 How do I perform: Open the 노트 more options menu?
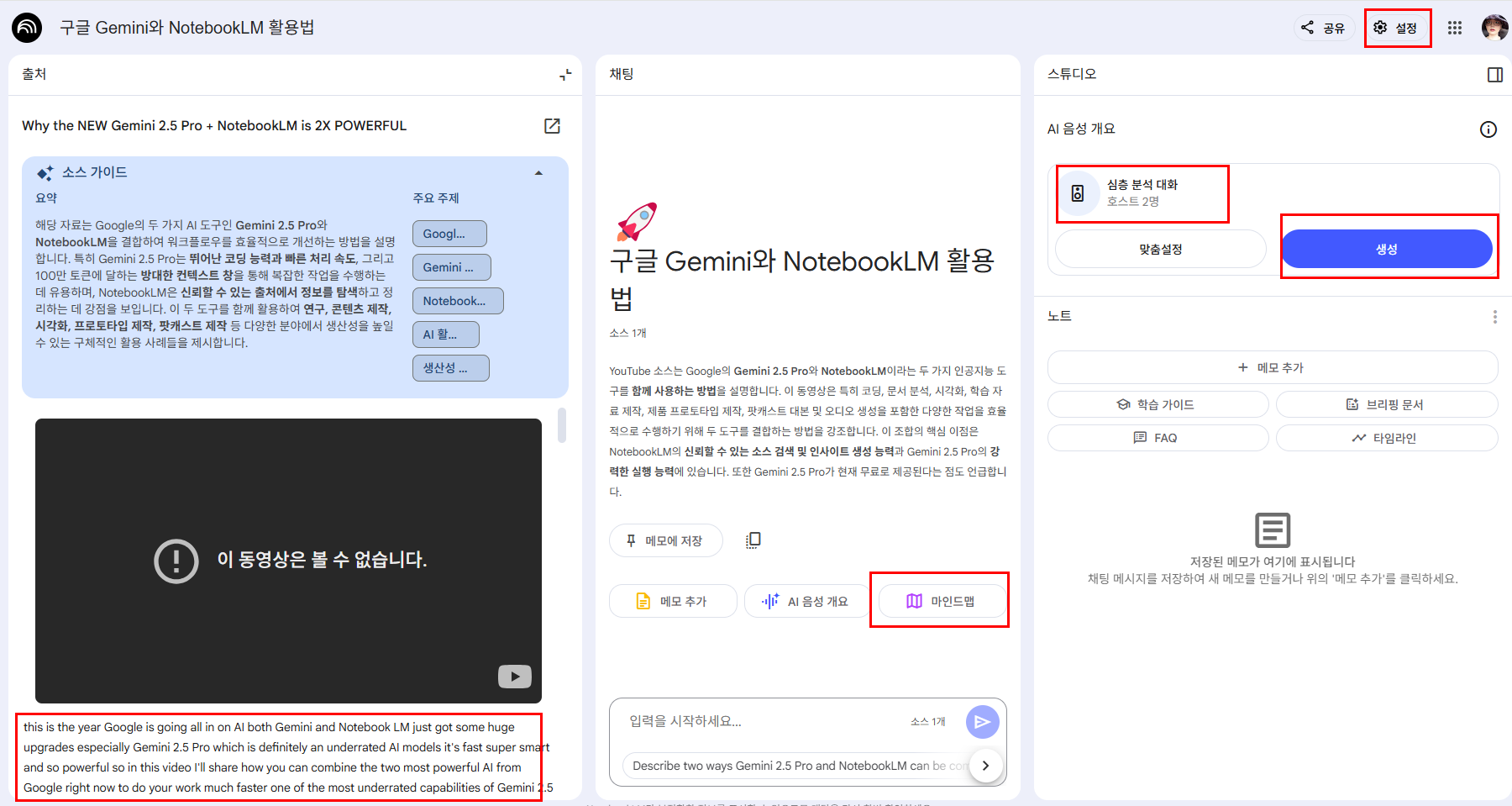1494,317
